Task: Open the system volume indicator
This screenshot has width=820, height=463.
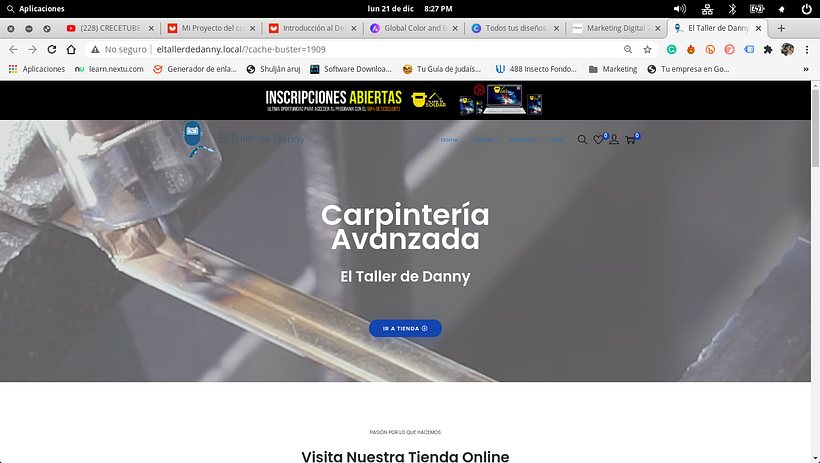Action: click(679, 9)
